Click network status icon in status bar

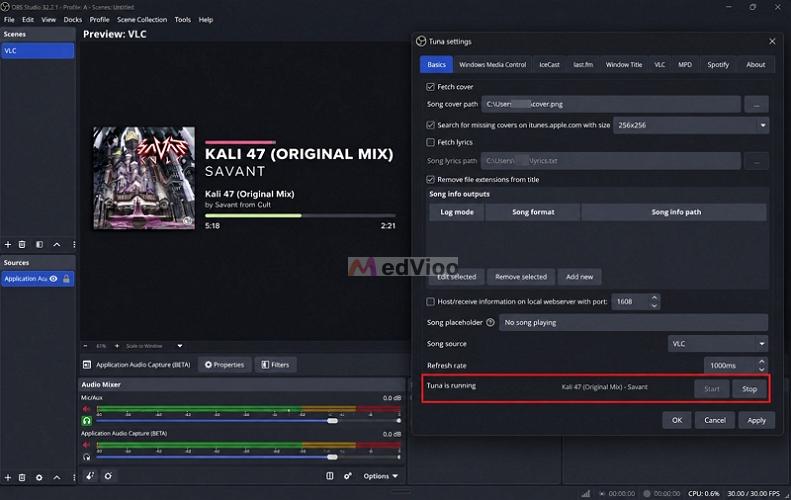point(585,493)
